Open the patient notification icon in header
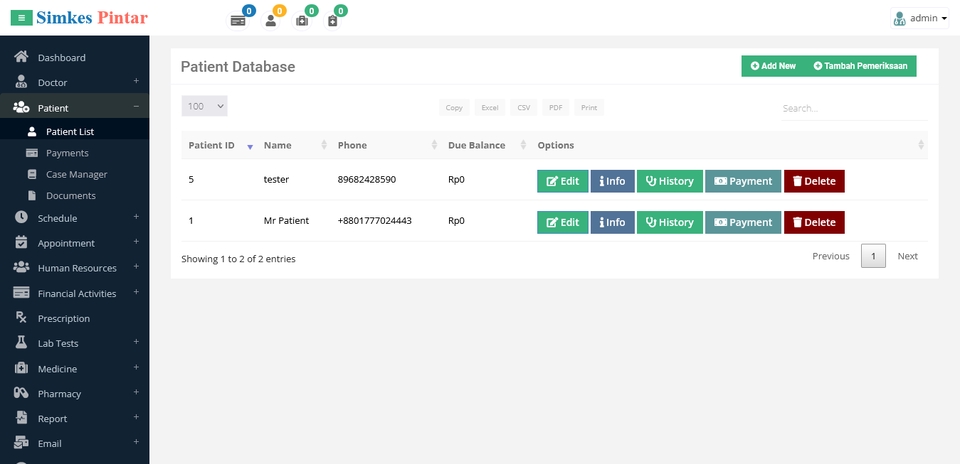 [270, 21]
